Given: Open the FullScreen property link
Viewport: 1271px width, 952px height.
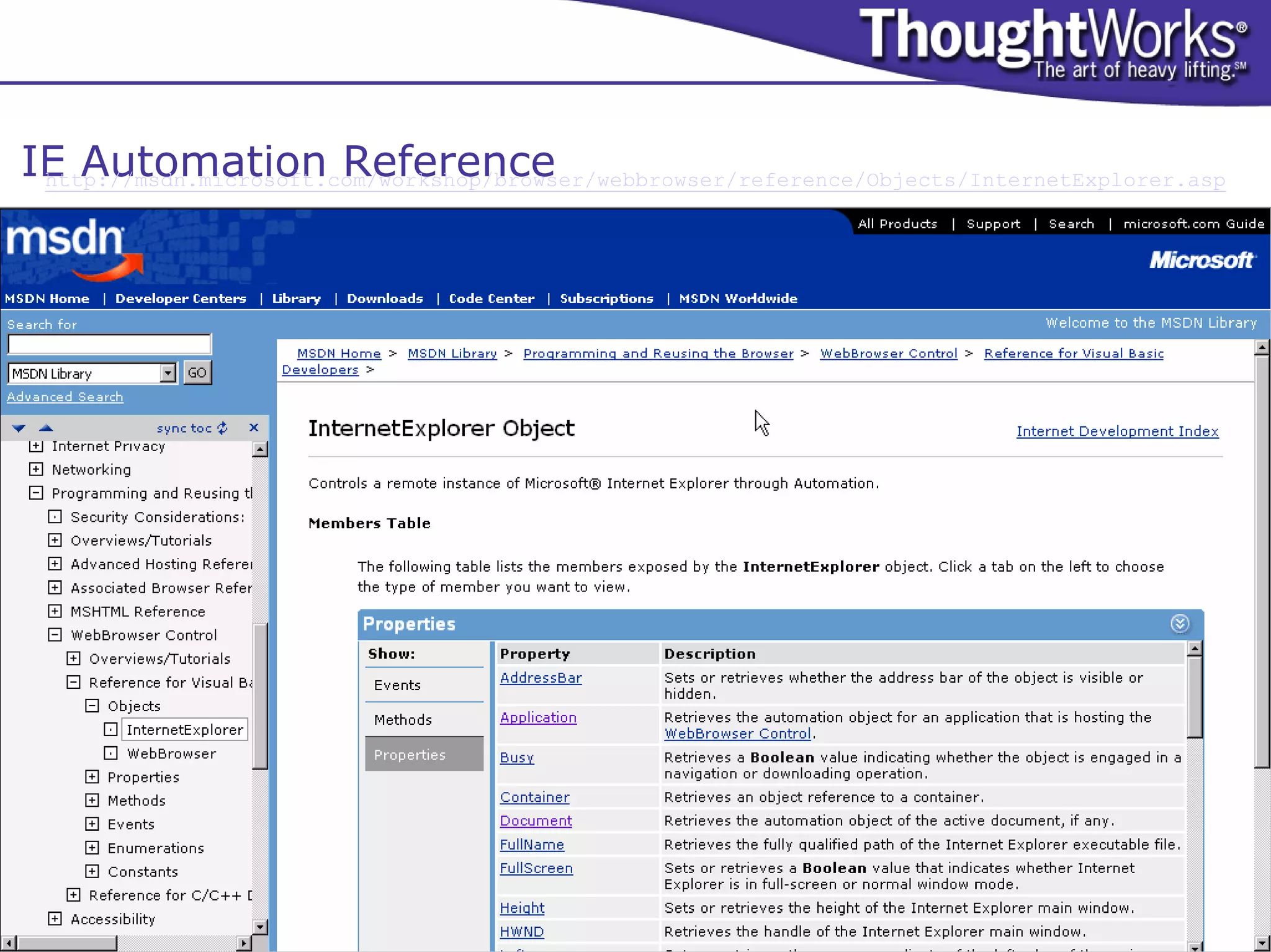Looking at the screenshot, I should (x=536, y=868).
